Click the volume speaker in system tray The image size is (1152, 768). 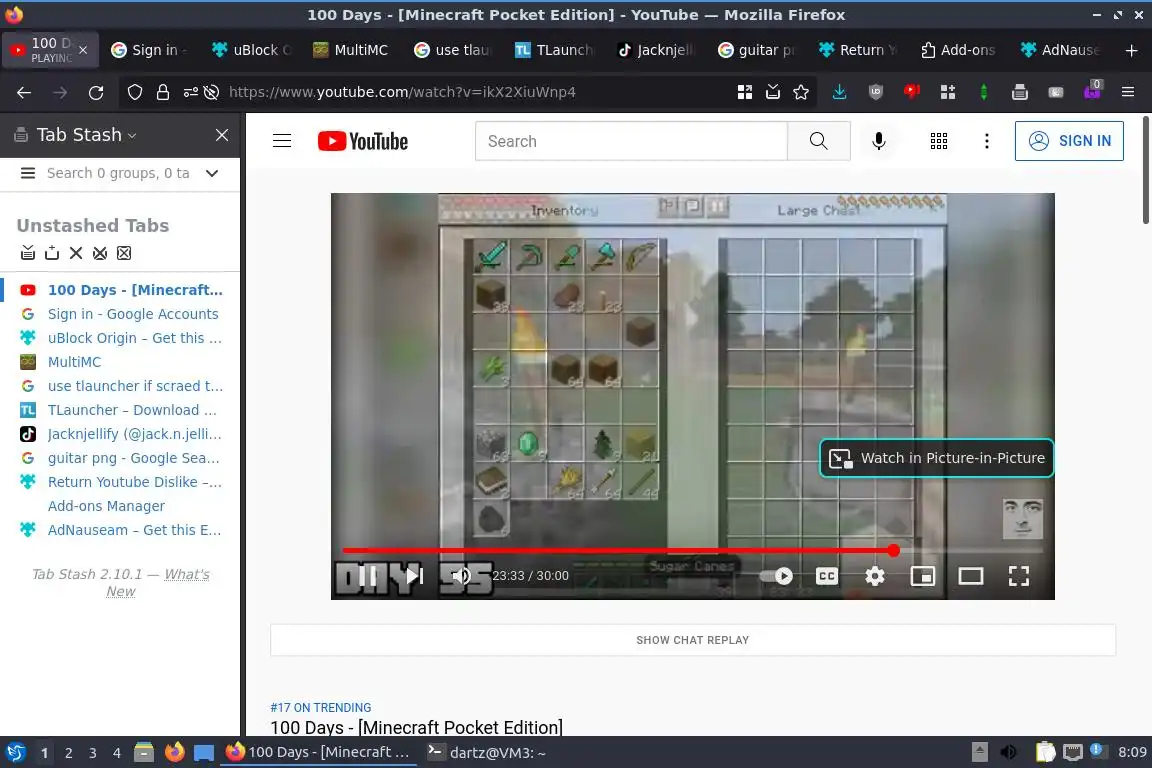coord(1009,752)
